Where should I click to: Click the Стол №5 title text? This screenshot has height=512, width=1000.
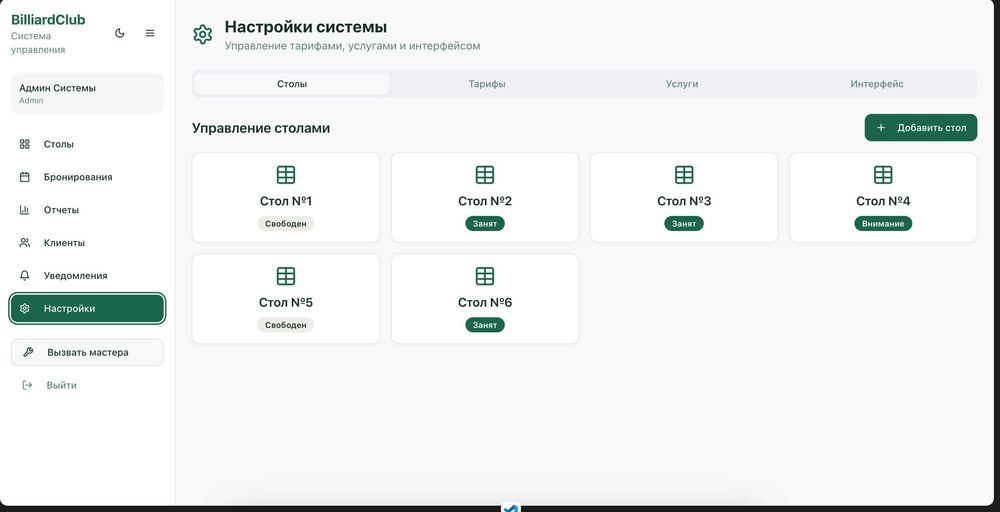click(x=286, y=303)
